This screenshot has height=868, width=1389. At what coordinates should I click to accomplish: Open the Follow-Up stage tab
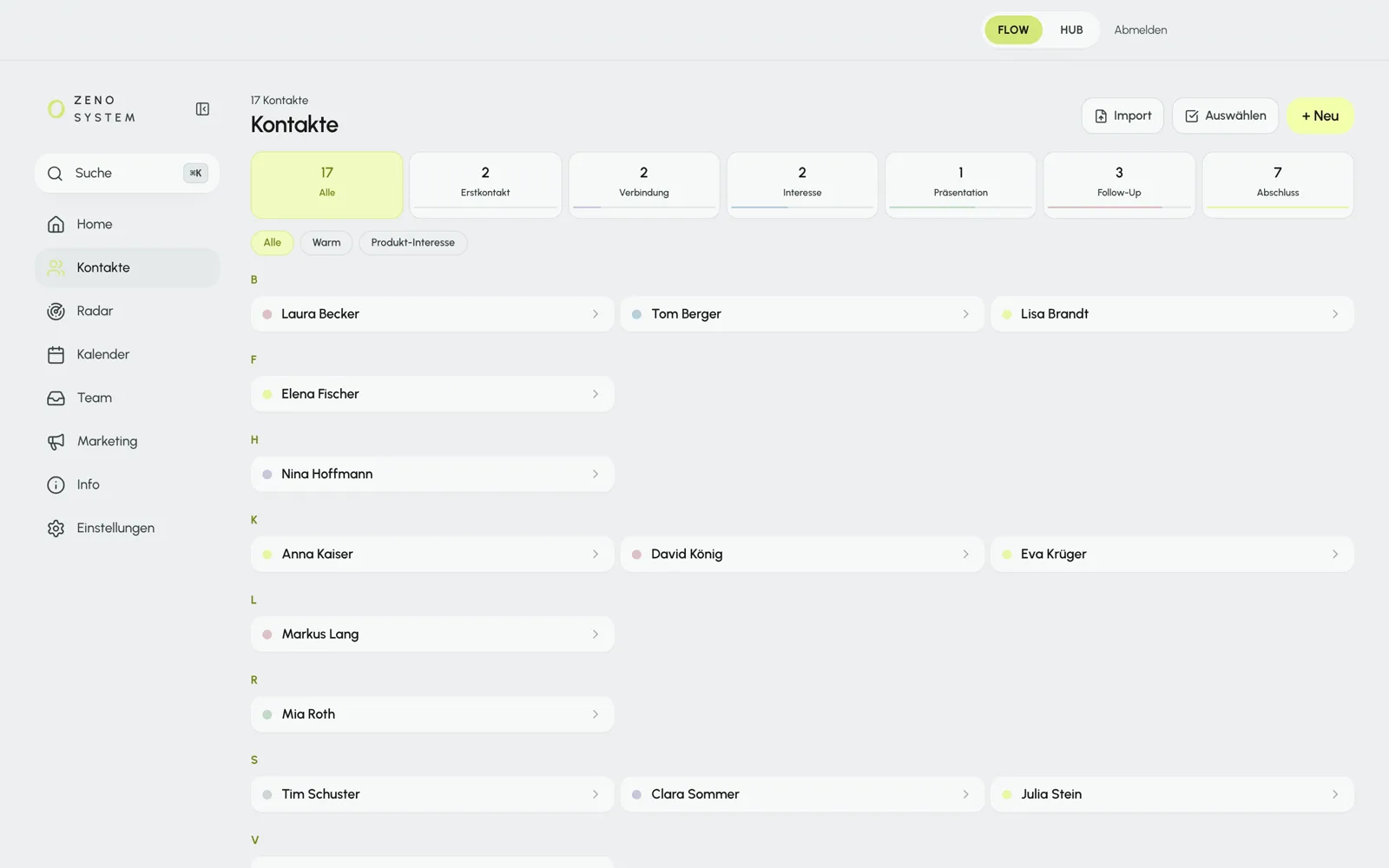(1119, 185)
